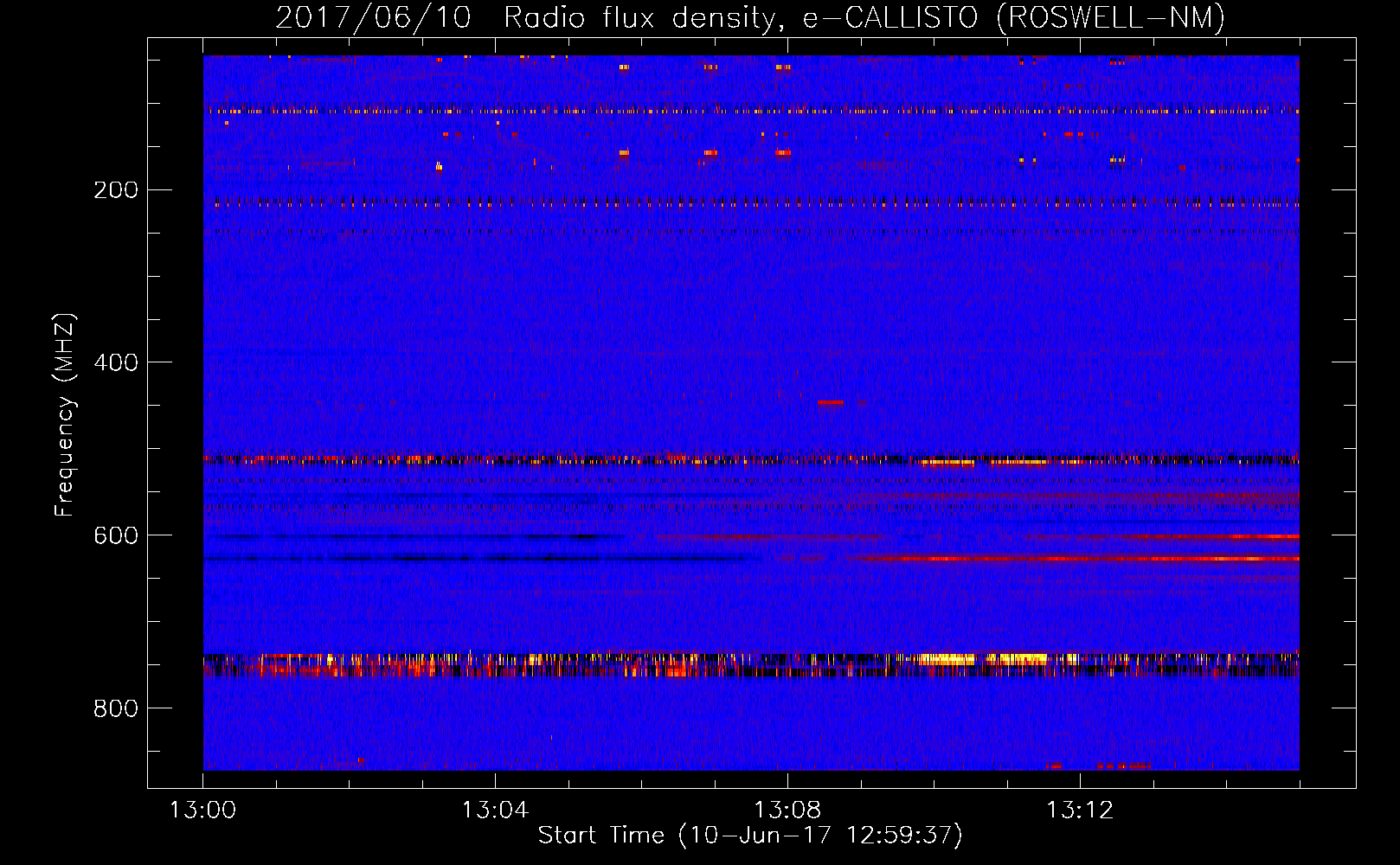Click the 13:12 time axis label

(x=1080, y=811)
